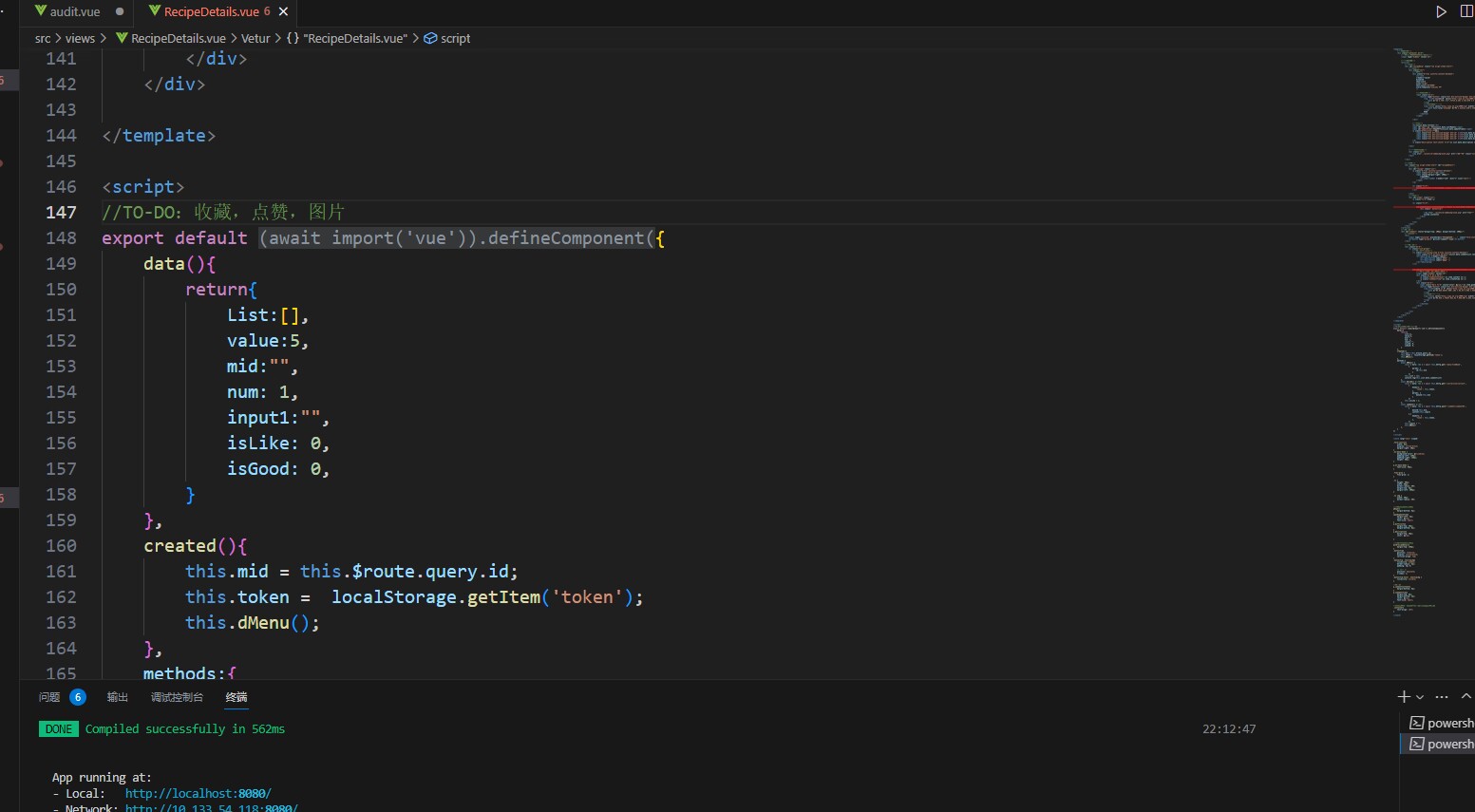
Task: Switch to the audit.vue tab
Action: point(74,11)
